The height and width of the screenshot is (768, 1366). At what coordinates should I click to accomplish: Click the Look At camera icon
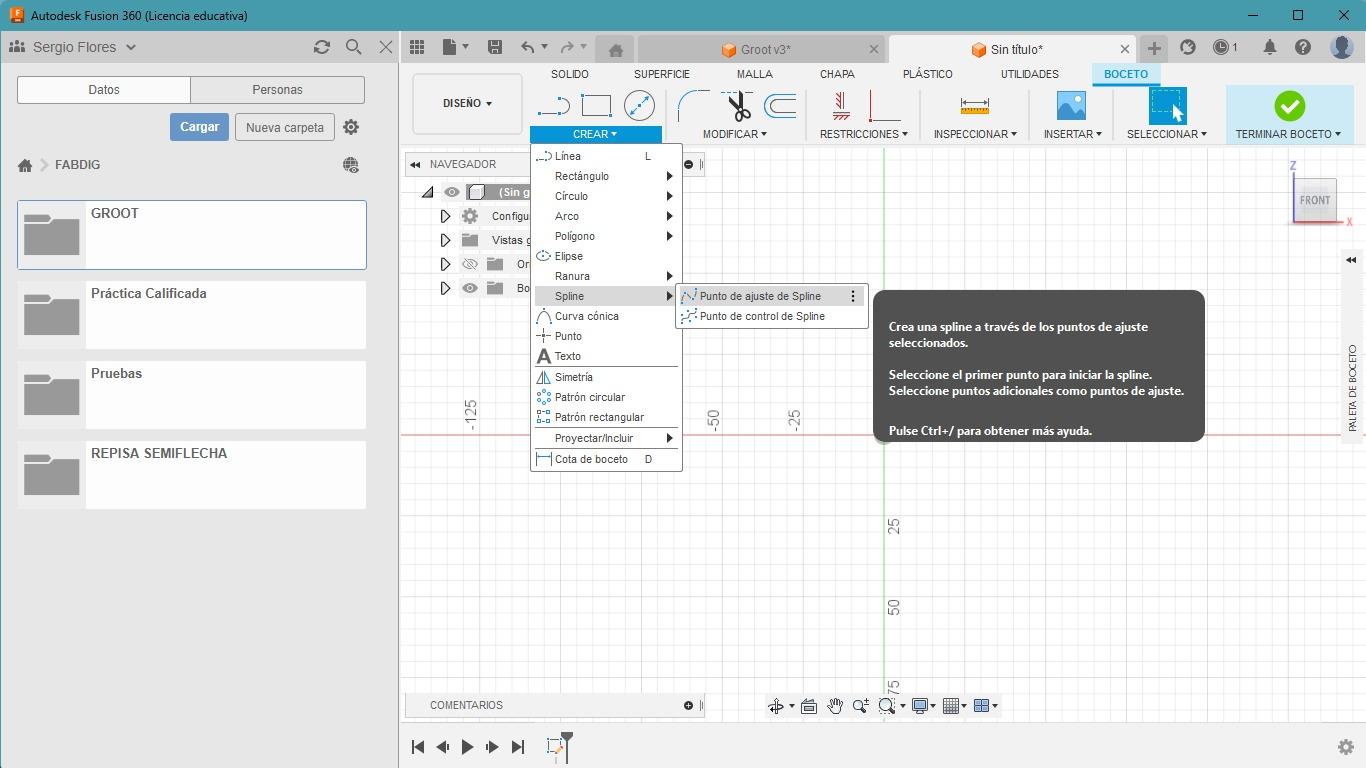pos(808,706)
